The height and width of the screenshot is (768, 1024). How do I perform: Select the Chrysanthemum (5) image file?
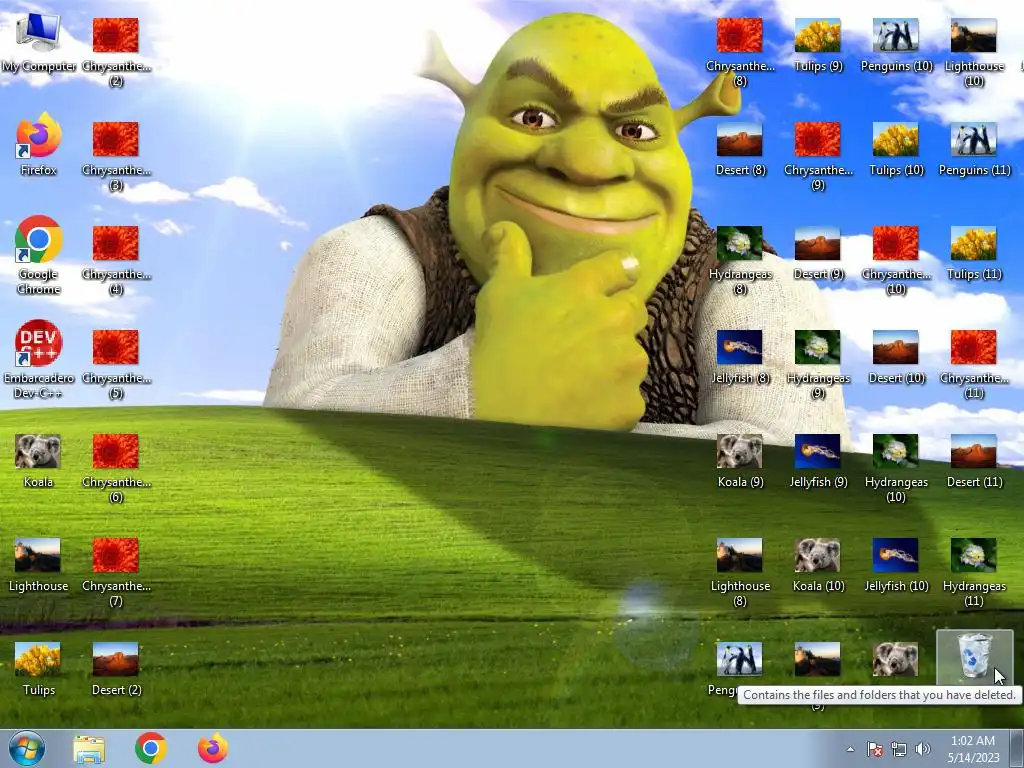point(116,364)
